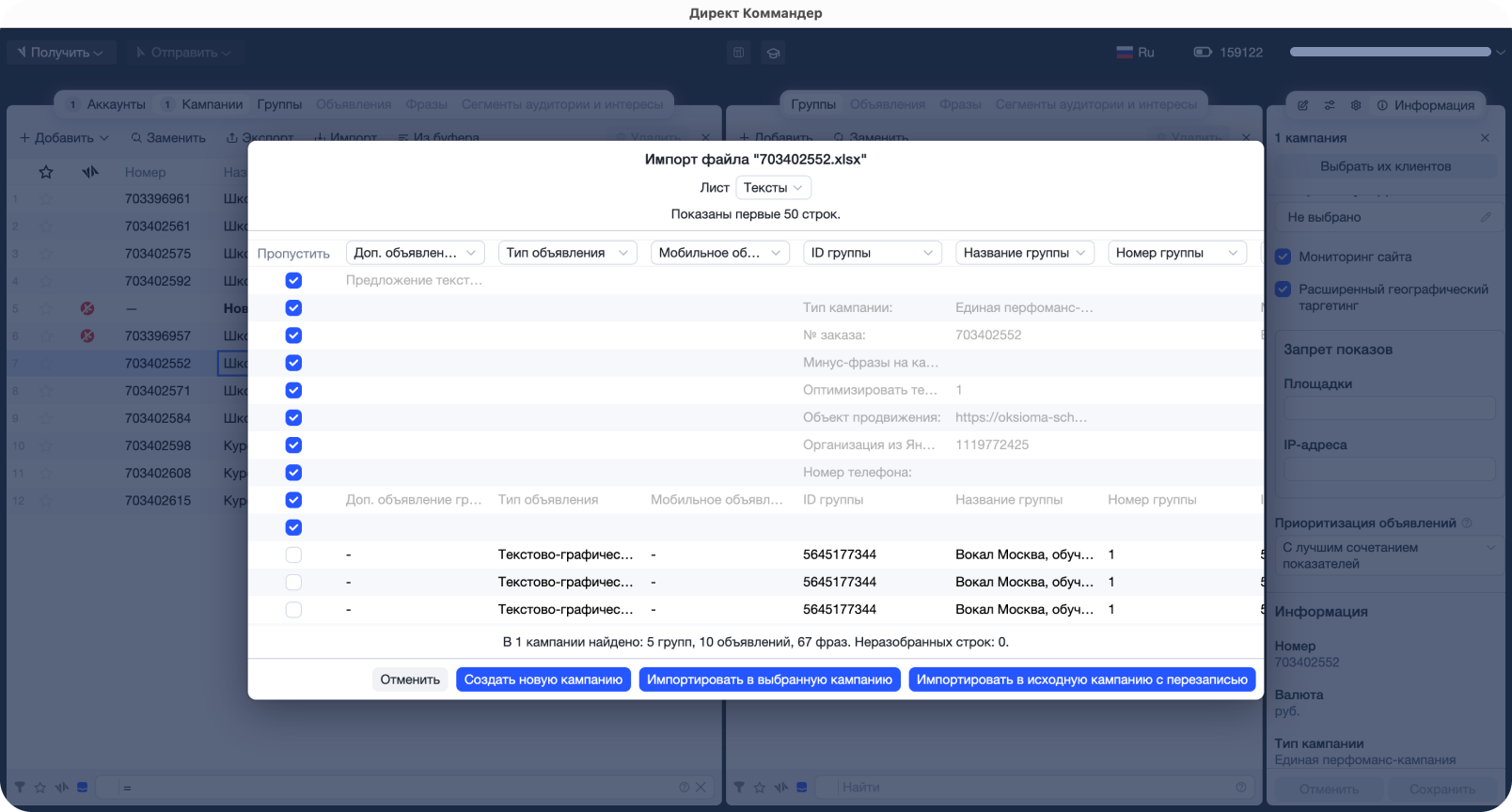Click the sync filter icon under groups panel
Screen dimensions: 1512x812
(x=781, y=788)
